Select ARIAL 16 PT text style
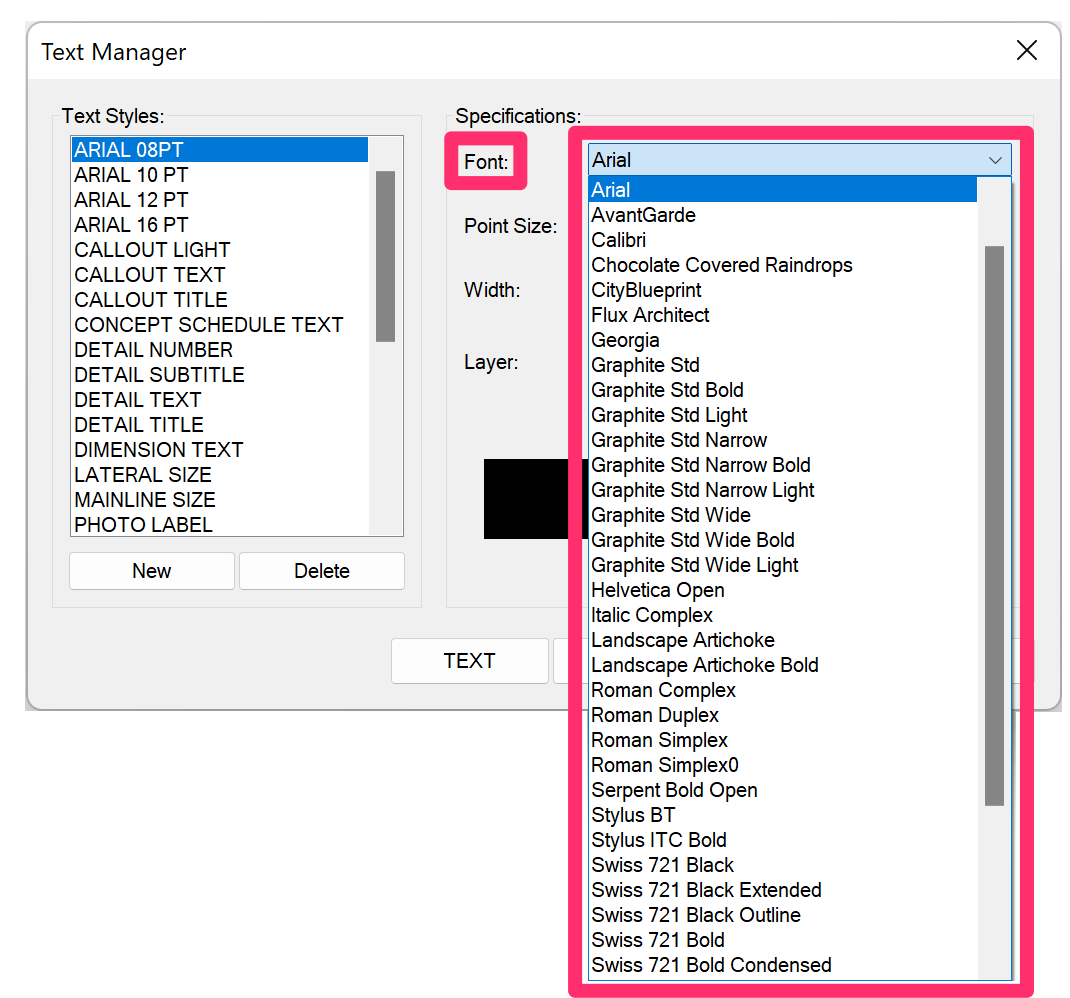This screenshot has width=1070, height=998. tap(220, 225)
